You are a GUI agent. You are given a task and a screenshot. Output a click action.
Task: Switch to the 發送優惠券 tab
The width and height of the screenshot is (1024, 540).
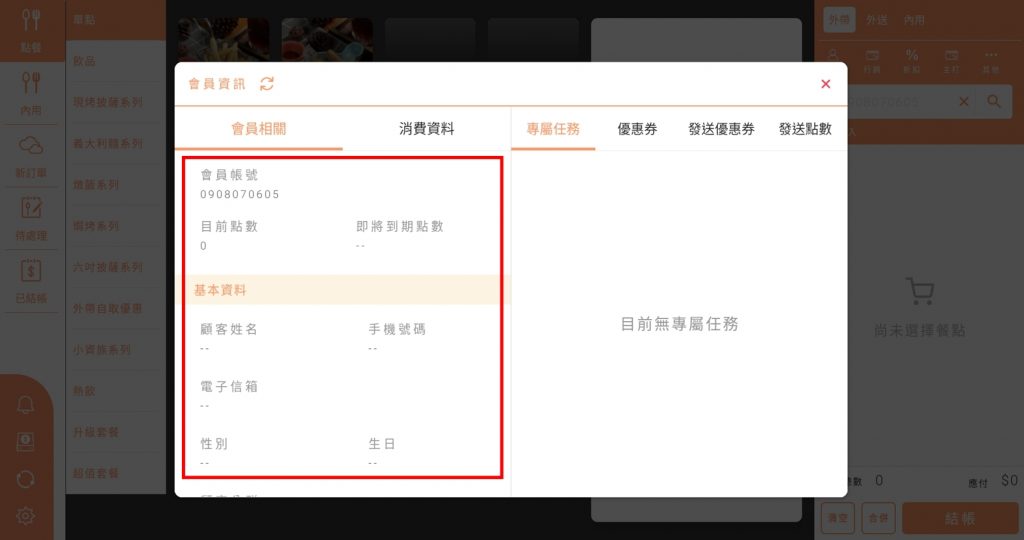pyautogui.click(x=721, y=129)
